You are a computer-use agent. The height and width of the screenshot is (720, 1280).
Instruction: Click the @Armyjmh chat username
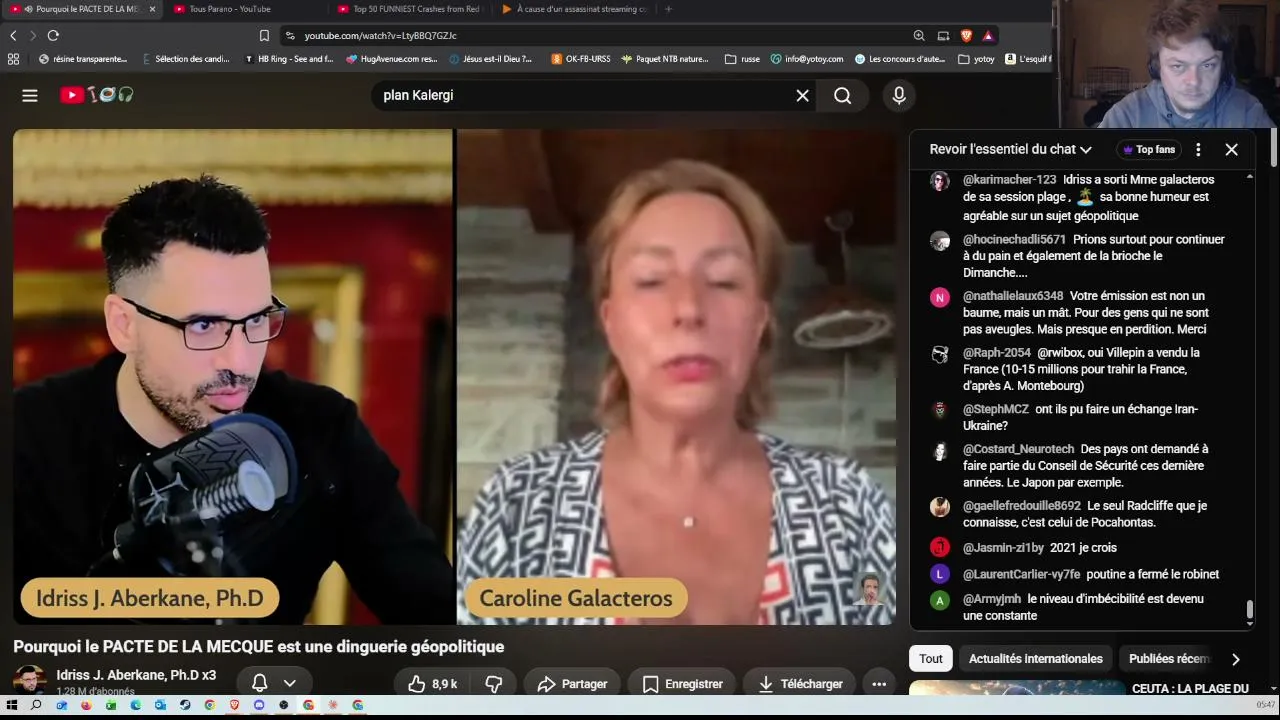pos(992,599)
